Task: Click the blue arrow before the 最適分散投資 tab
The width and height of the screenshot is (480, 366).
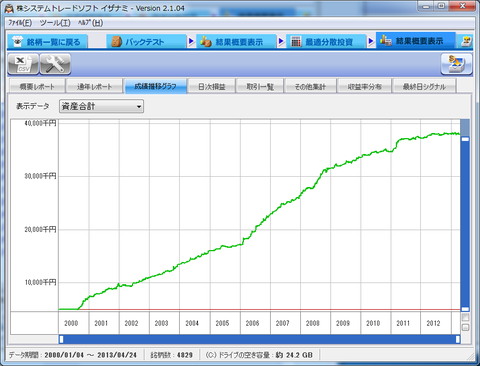Action: pyautogui.click(x=281, y=41)
